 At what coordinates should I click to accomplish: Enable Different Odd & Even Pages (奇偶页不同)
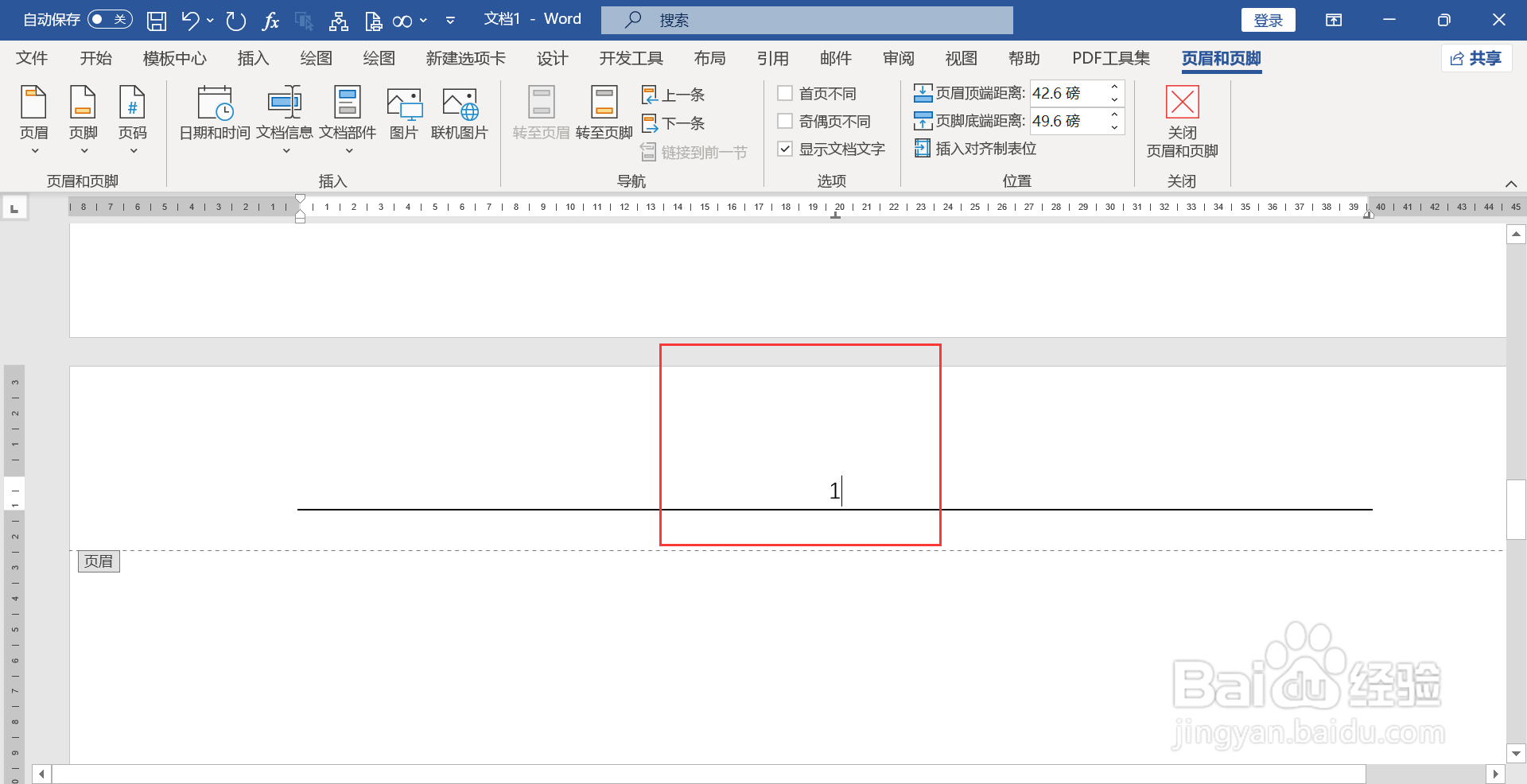(785, 121)
